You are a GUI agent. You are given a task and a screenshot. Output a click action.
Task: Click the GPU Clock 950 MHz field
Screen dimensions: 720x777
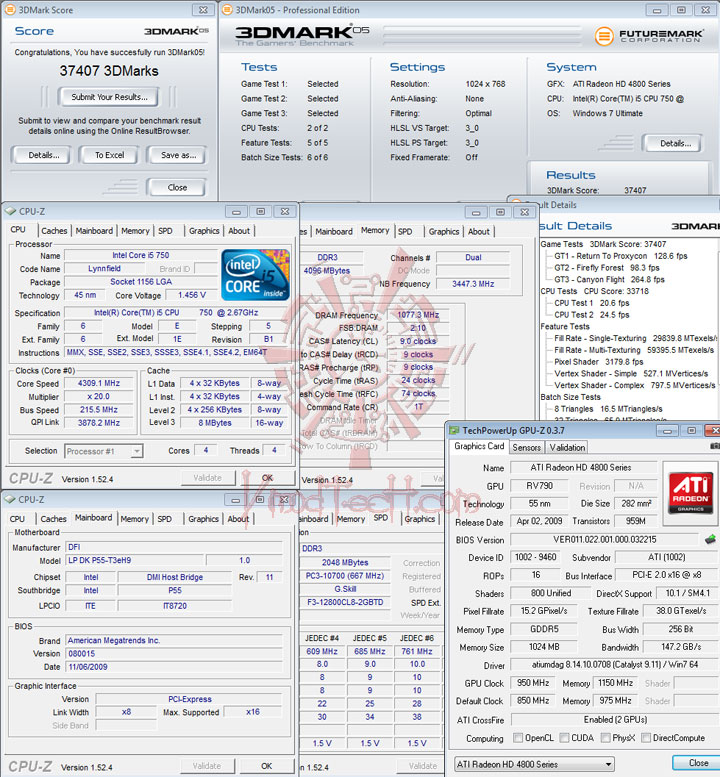pyautogui.click(x=533, y=683)
